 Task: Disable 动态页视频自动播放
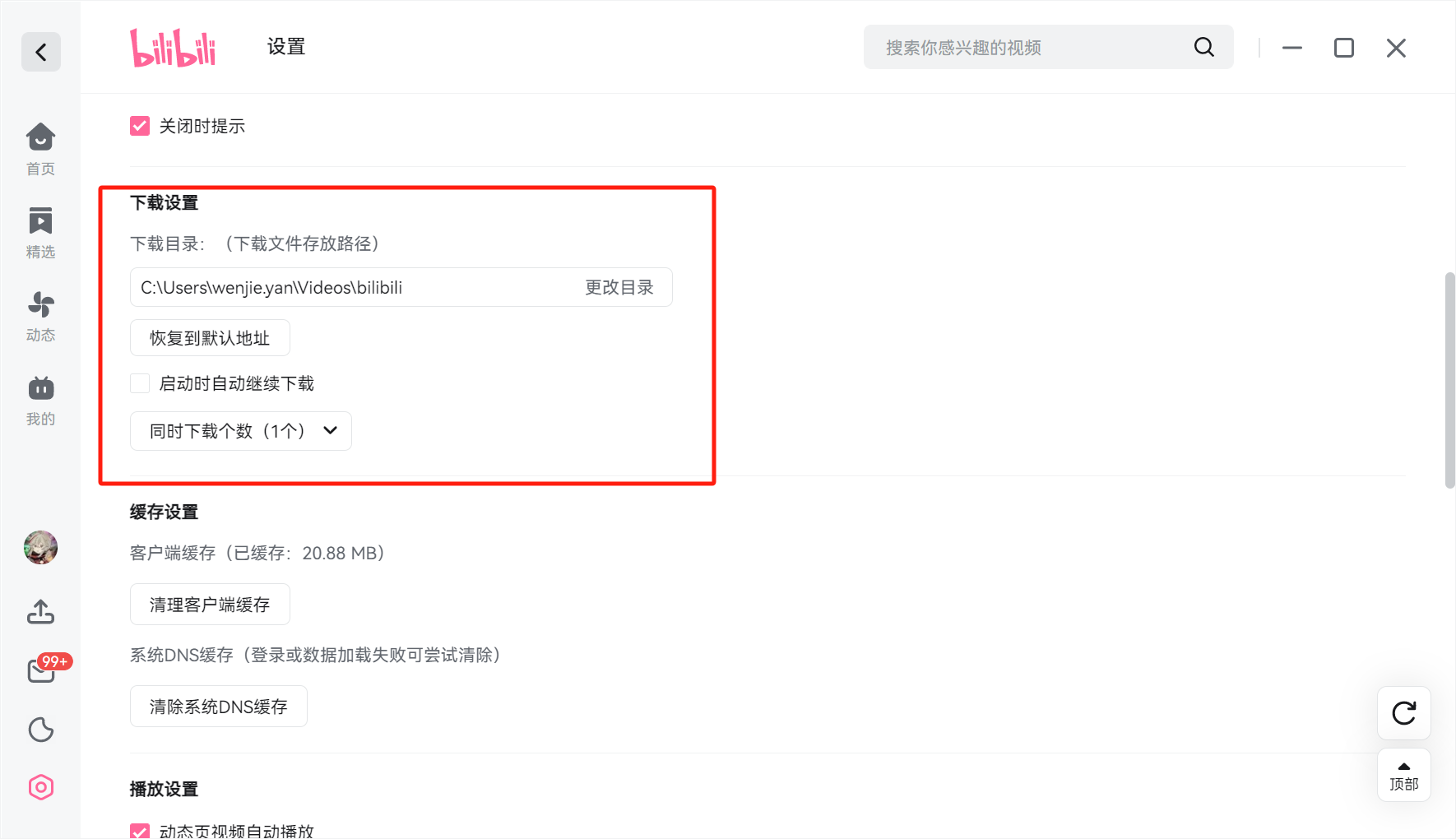coord(139,831)
